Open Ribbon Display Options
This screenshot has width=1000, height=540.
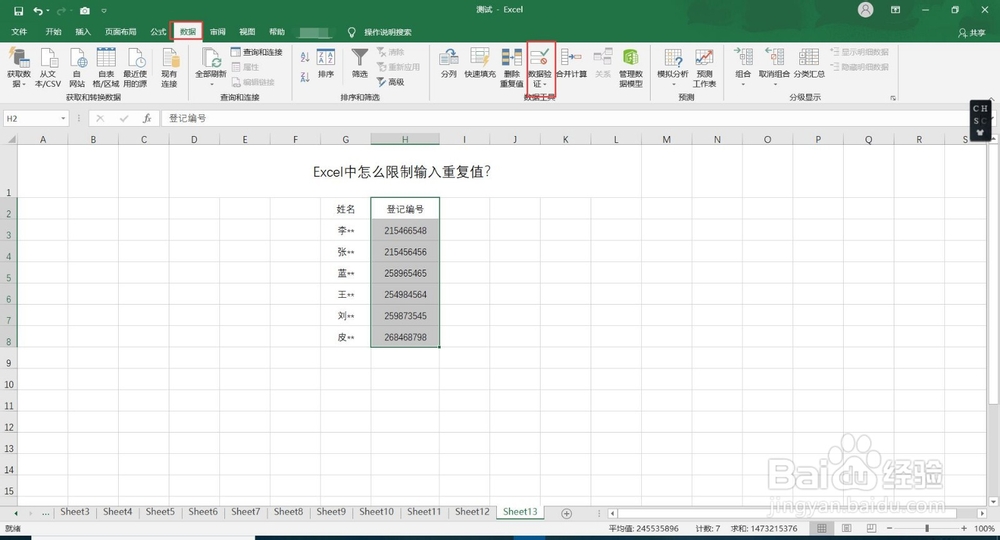pyautogui.click(x=895, y=10)
